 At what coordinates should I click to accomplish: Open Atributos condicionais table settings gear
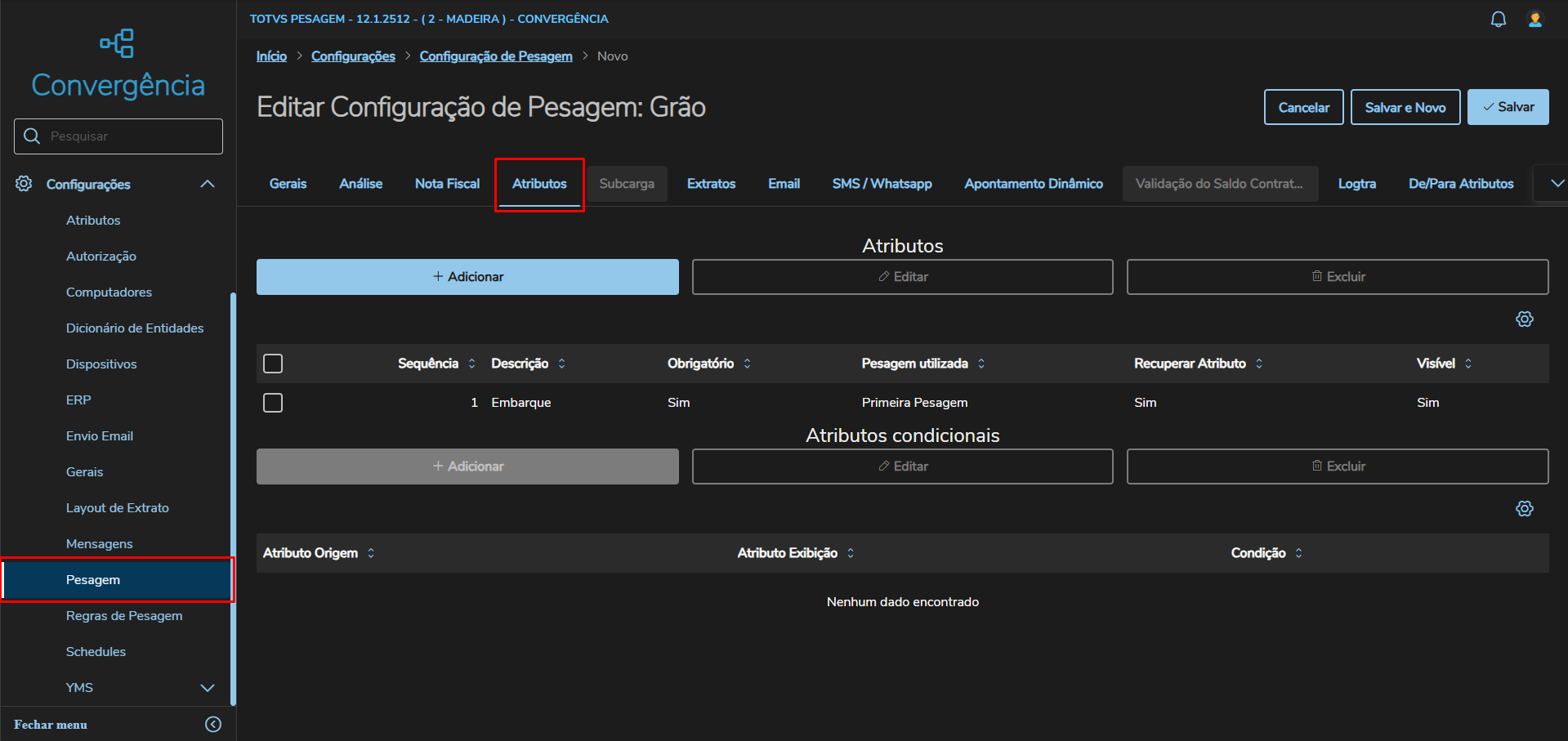point(1524,509)
